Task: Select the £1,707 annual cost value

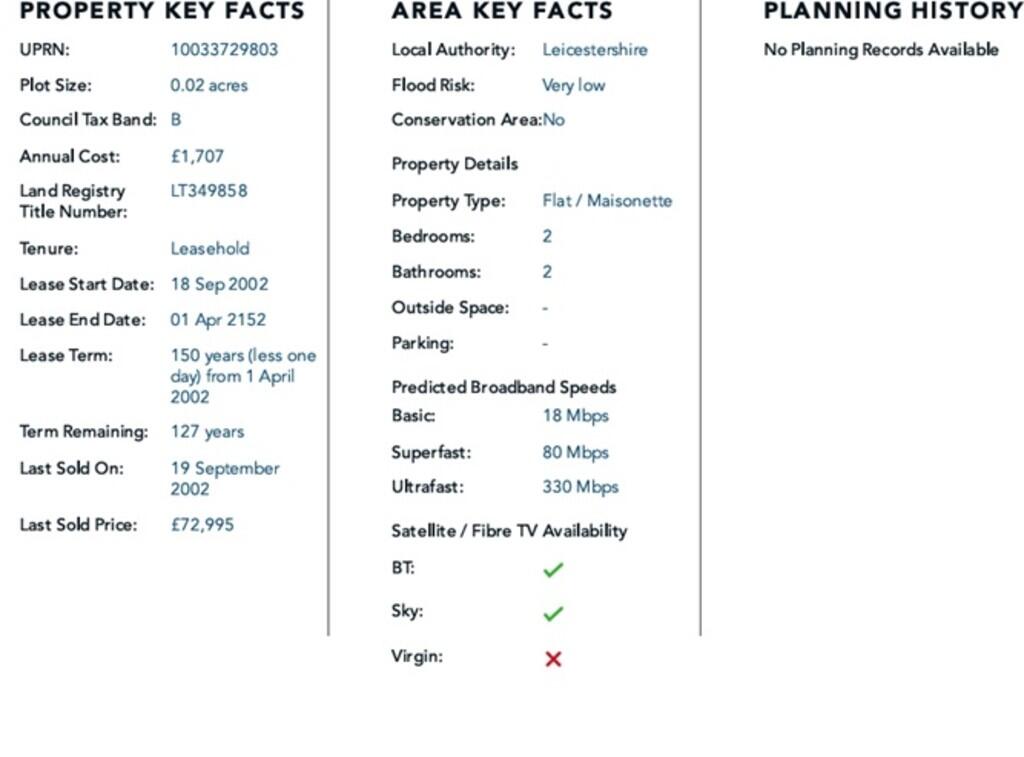Action: (197, 156)
